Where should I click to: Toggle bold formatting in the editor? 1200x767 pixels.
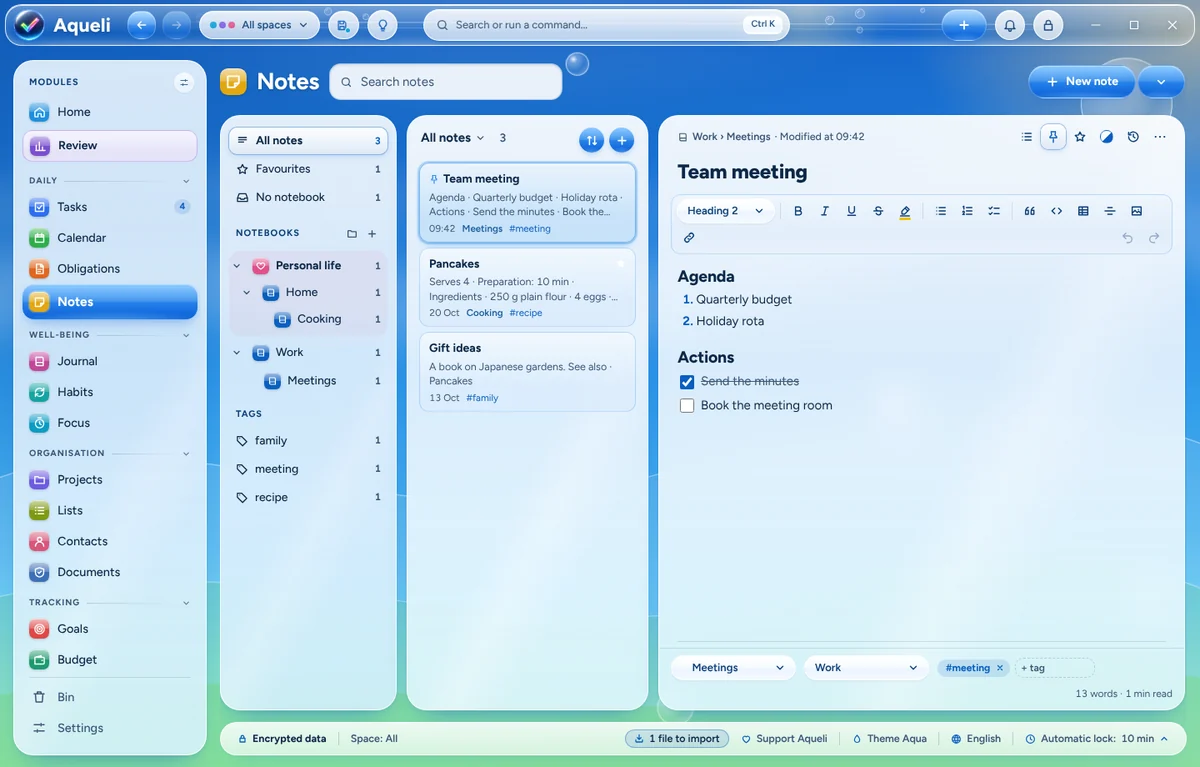click(x=798, y=211)
